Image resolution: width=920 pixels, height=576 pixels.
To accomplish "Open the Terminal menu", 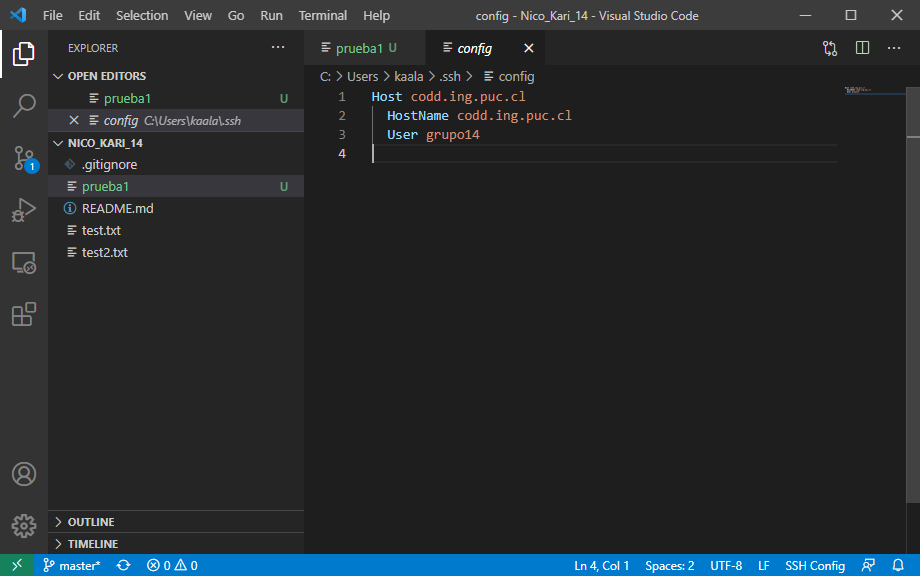I will click(323, 16).
